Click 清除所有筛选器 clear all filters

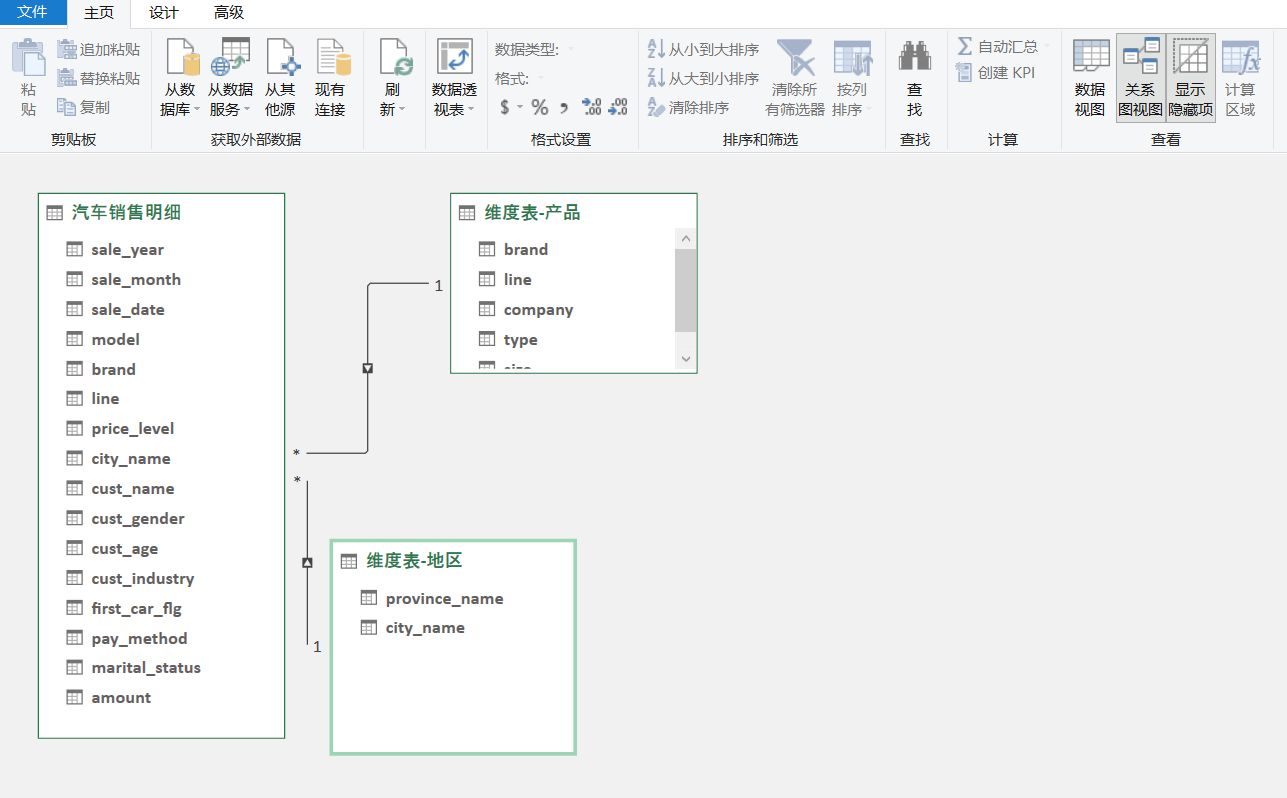pos(795,78)
